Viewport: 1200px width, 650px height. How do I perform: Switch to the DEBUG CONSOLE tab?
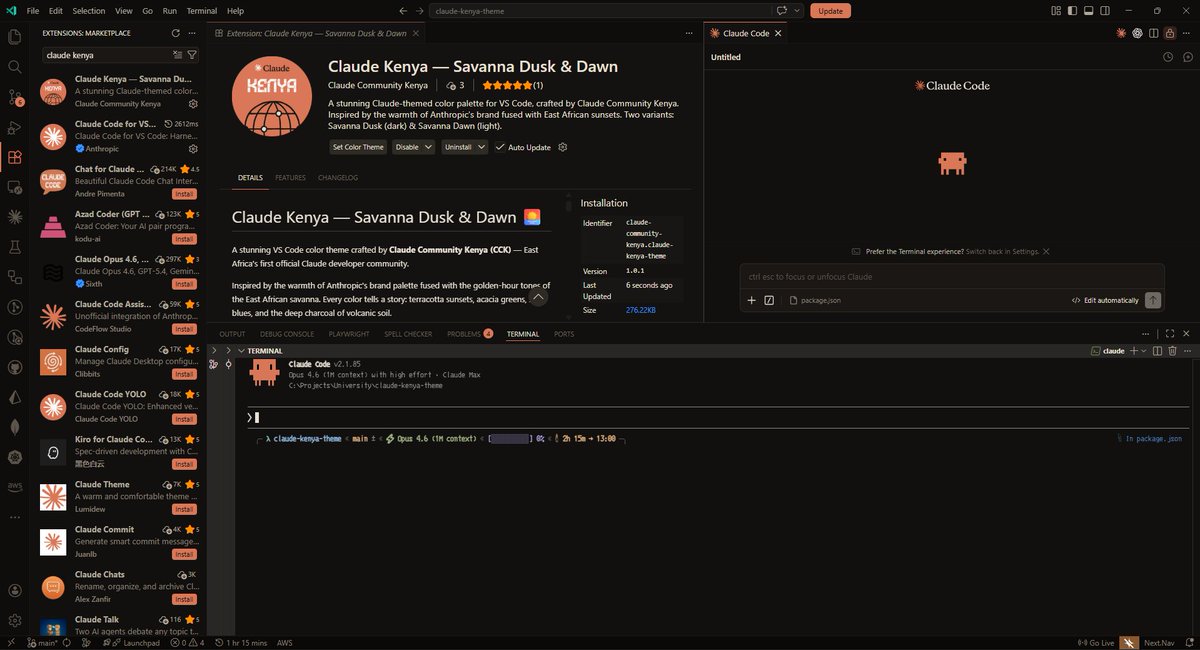[x=286, y=334]
